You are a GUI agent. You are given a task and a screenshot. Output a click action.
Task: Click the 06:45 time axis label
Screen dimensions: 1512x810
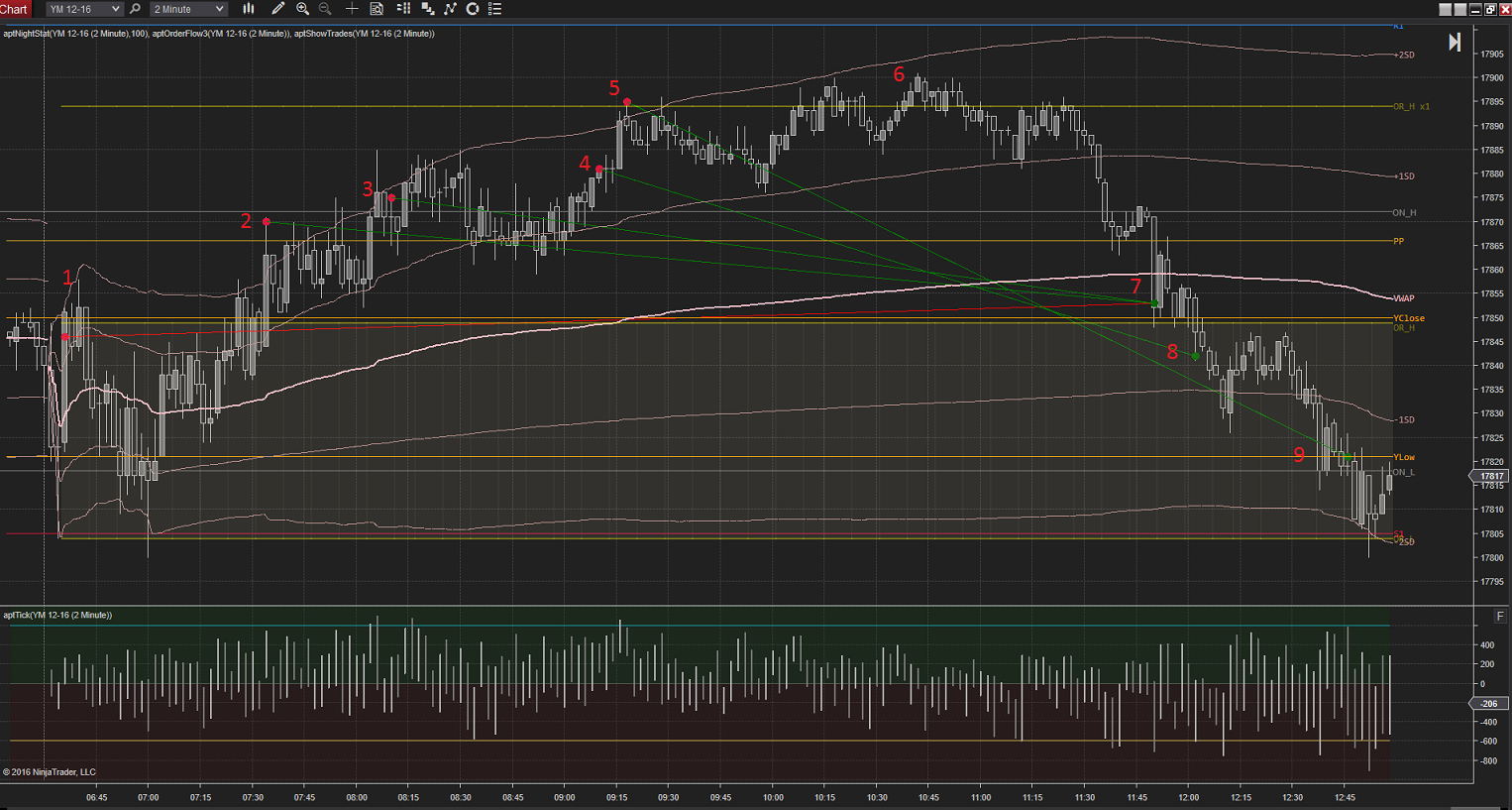coord(97,797)
